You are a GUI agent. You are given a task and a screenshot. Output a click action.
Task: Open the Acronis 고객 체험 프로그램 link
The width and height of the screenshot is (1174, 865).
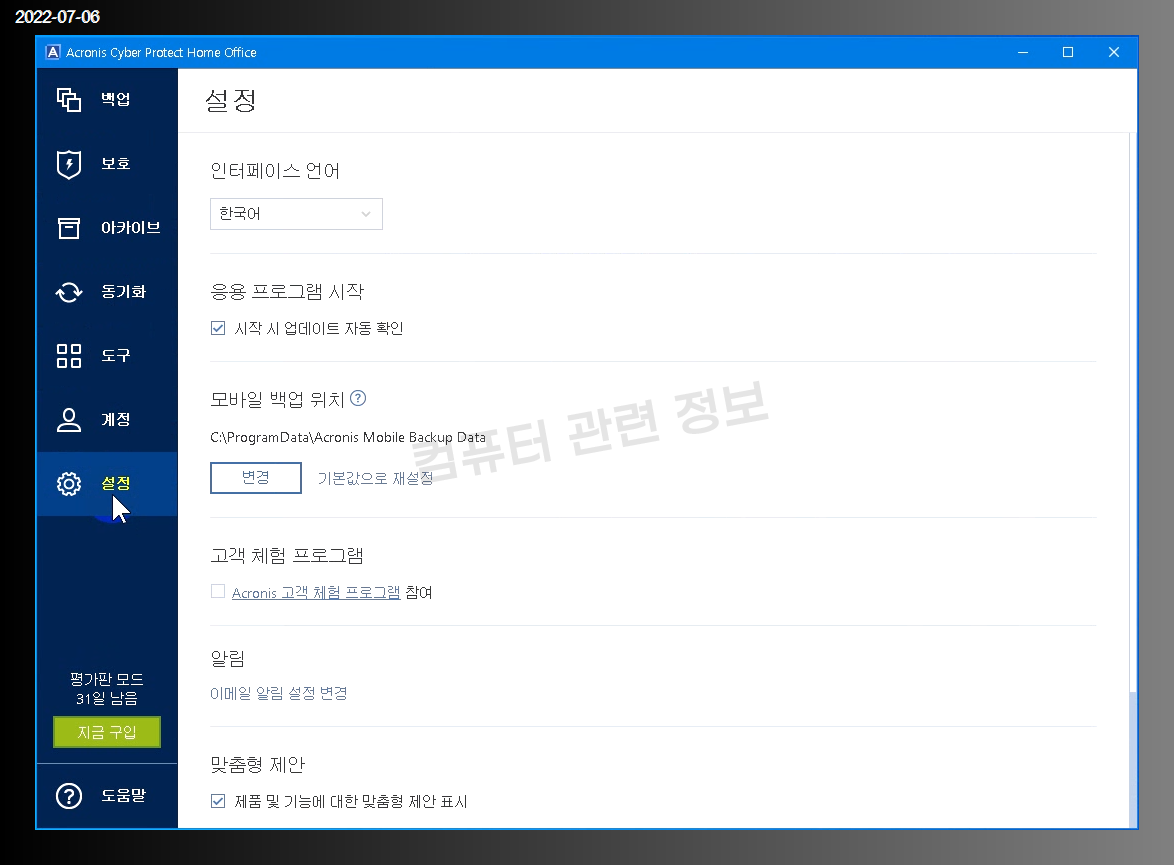pos(316,592)
